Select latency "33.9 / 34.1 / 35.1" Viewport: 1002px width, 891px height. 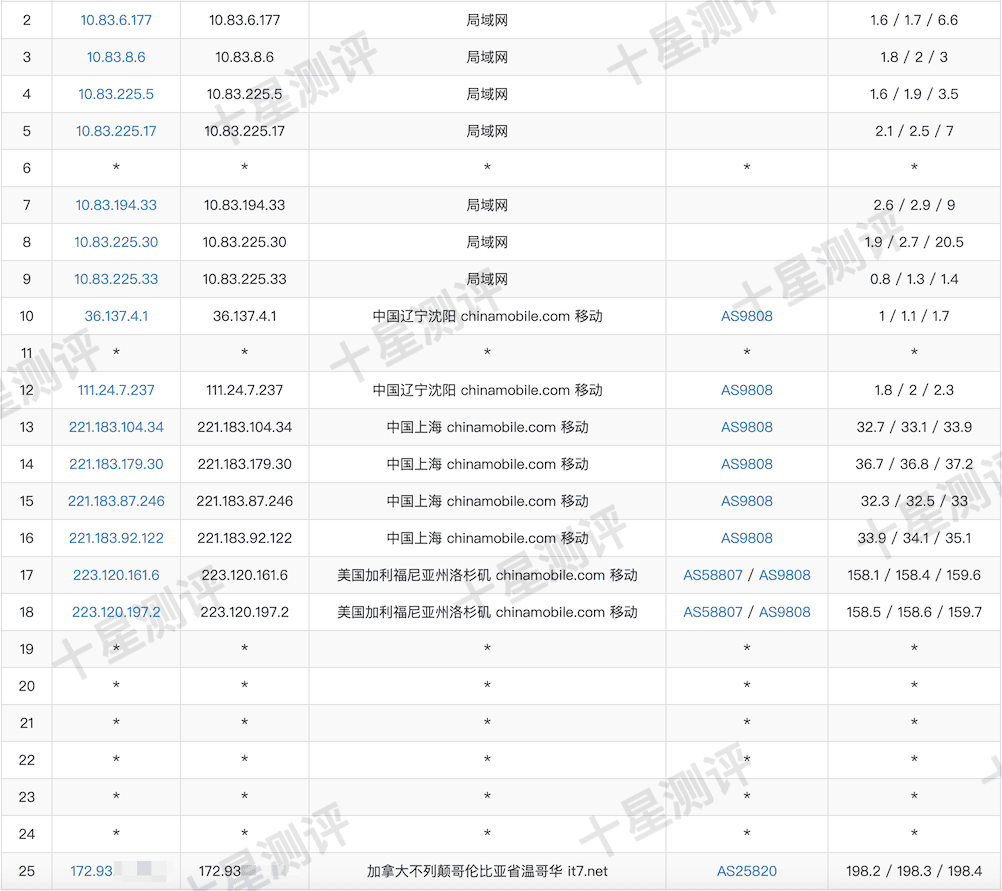coord(914,539)
